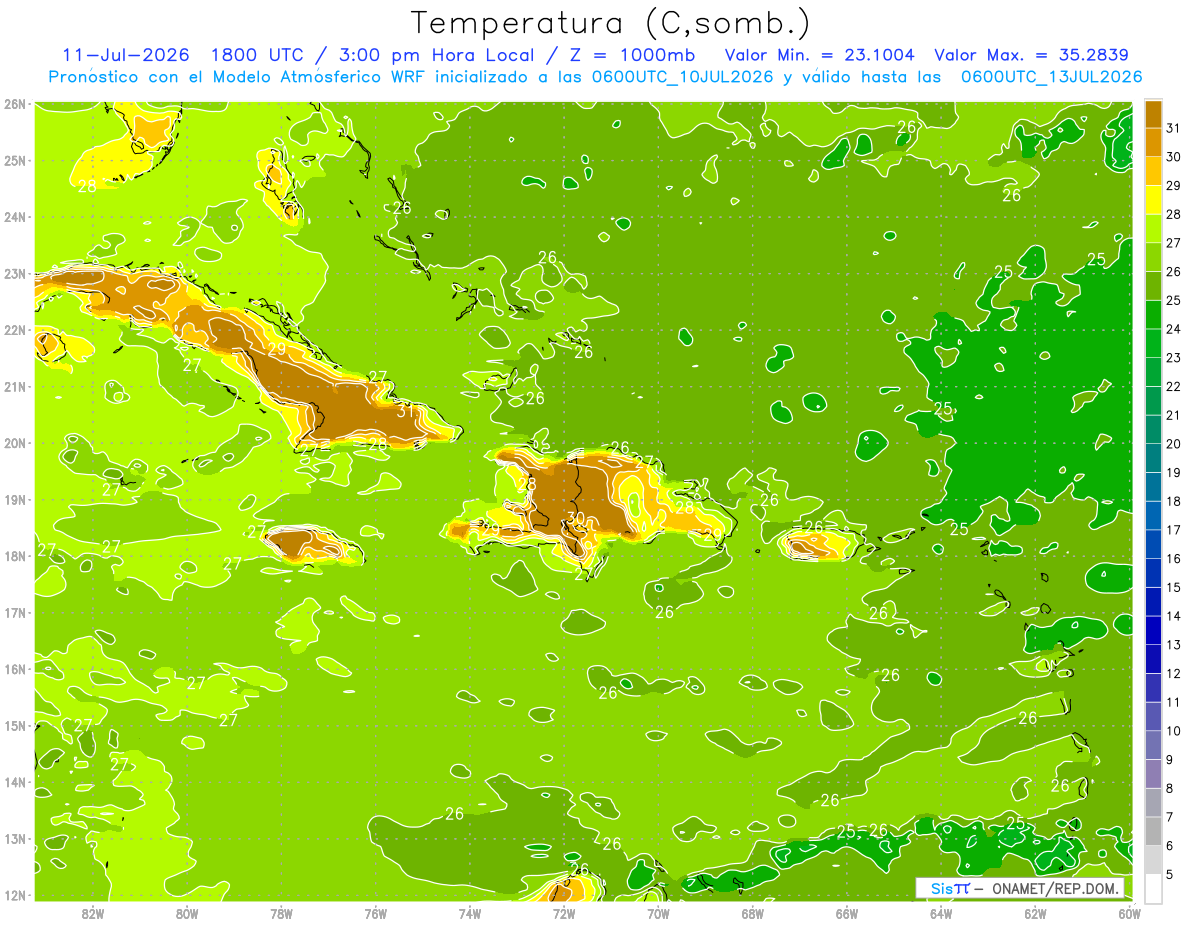The height and width of the screenshot is (927, 1200).
Task: Click the 23N latitude axis label
Action: point(15,273)
